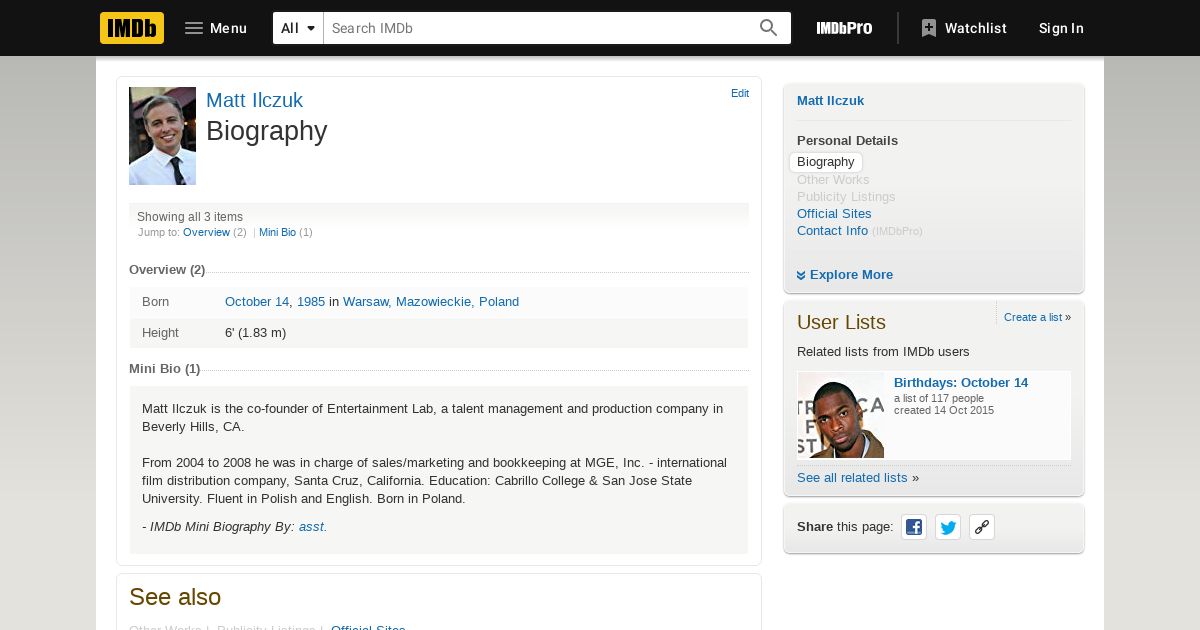Open 1985 birth year link
This screenshot has width=1200, height=630.
(x=311, y=301)
